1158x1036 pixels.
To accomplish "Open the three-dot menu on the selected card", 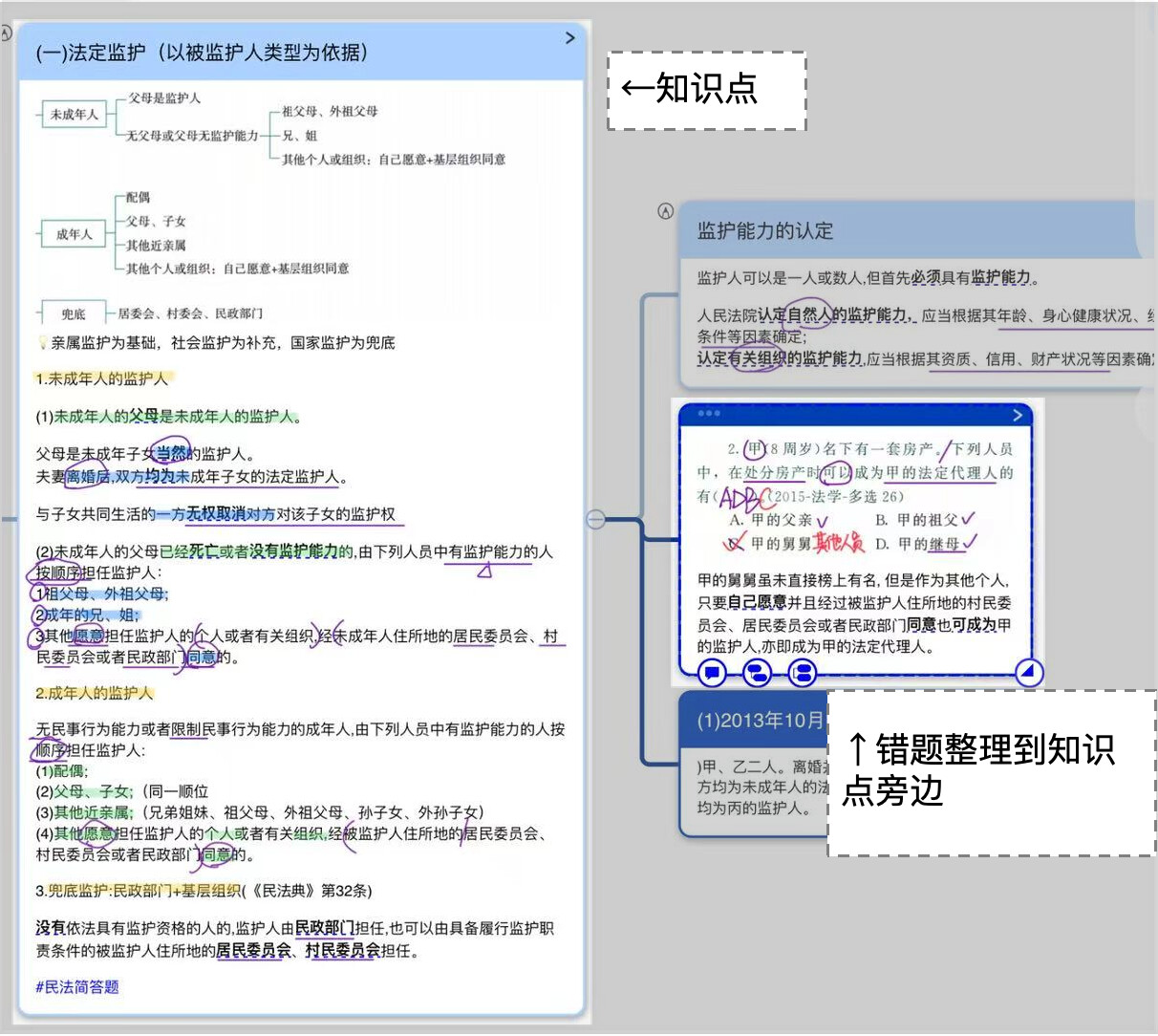I will click(x=709, y=414).
